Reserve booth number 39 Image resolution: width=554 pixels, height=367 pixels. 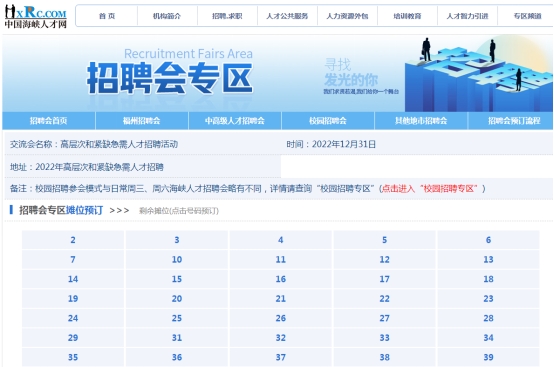click(x=488, y=357)
